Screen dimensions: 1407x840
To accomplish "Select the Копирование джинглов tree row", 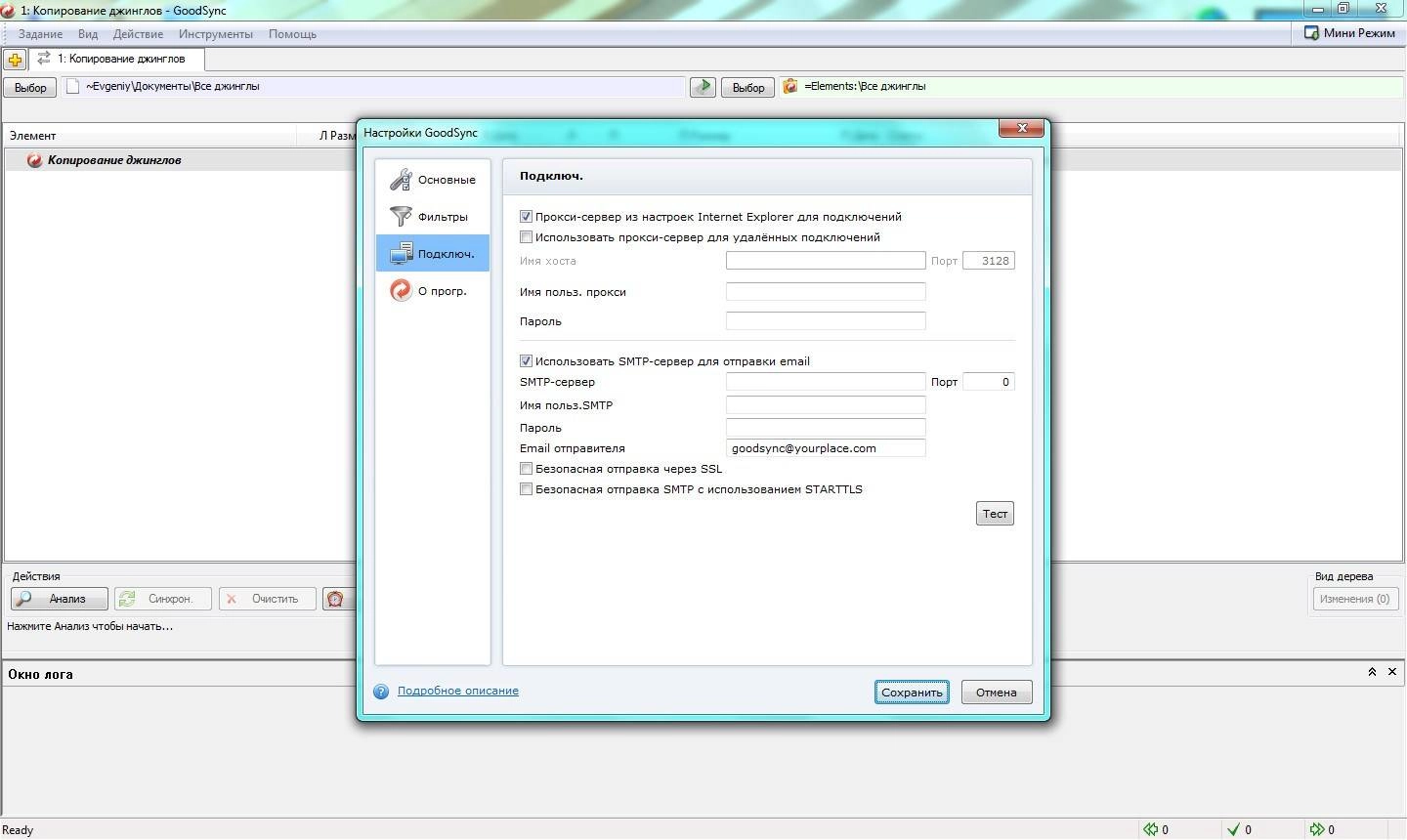I will 181,160.
